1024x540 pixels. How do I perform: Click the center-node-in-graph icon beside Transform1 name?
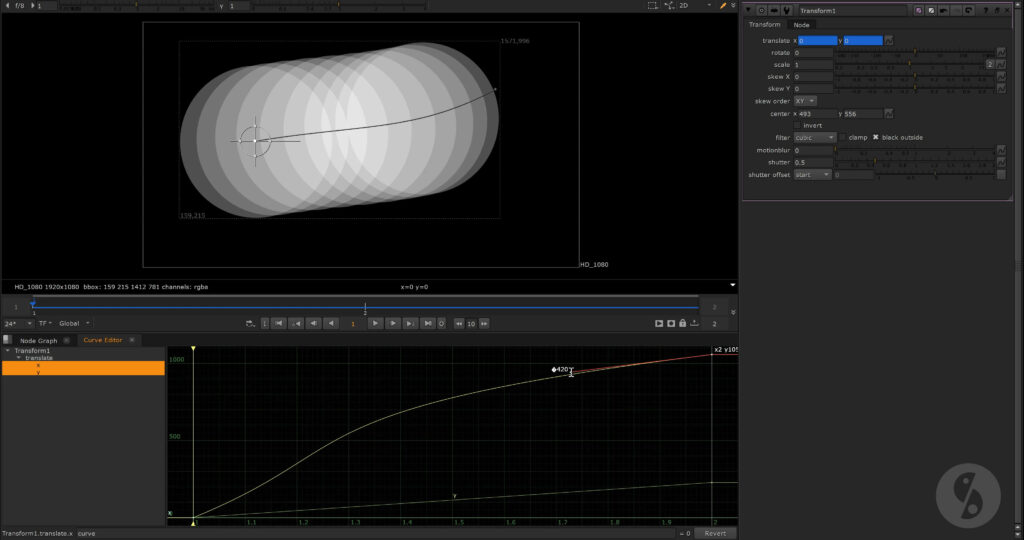(761, 10)
